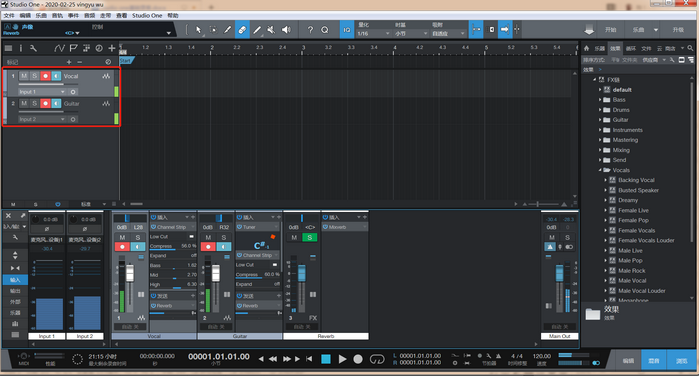Unsolo the Reverb FX channel in mixer
The width and height of the screenshot is (699, 376).
click(x=309, y=237)
